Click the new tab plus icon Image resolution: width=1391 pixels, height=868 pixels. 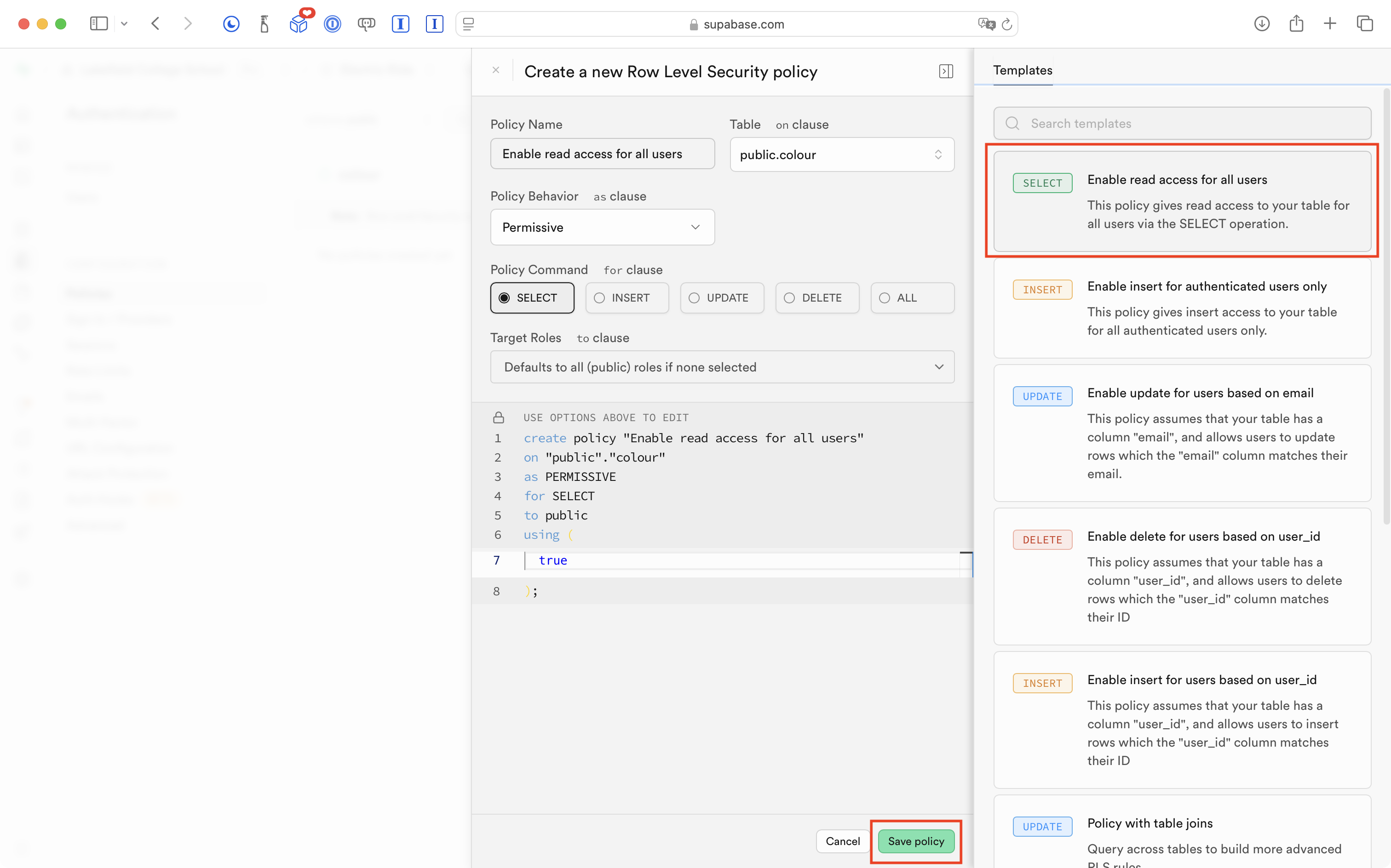tap(1330, 23)
